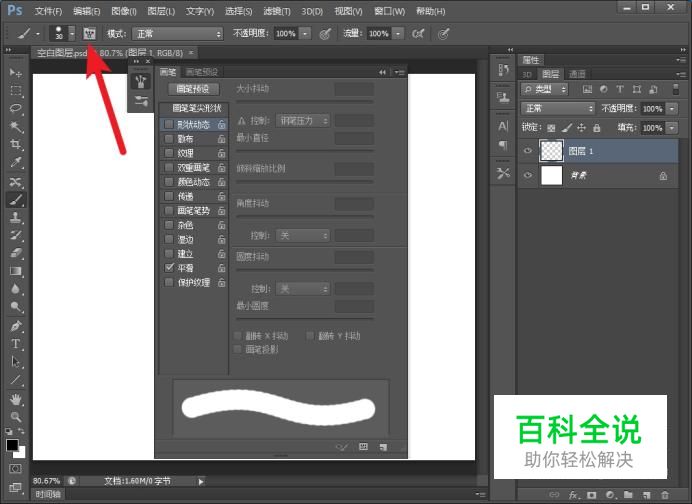The width and height of the screenshot is (692, 504).
Task: Select the Magic Wand tool
Action: tap(16, 127)
